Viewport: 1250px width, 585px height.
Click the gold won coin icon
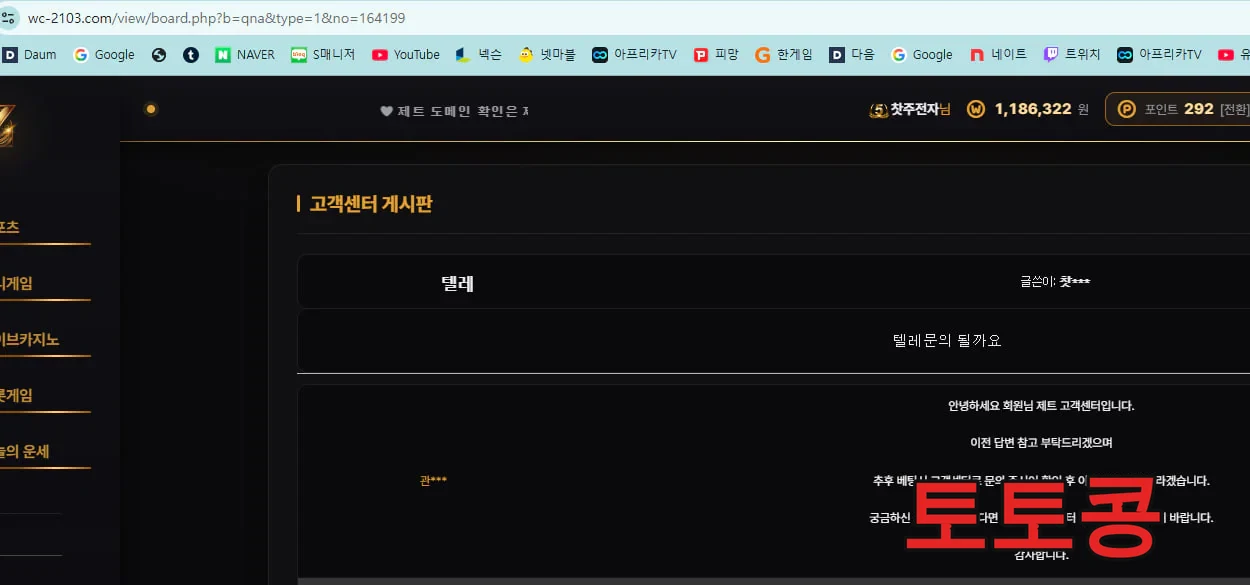[976, 109]
